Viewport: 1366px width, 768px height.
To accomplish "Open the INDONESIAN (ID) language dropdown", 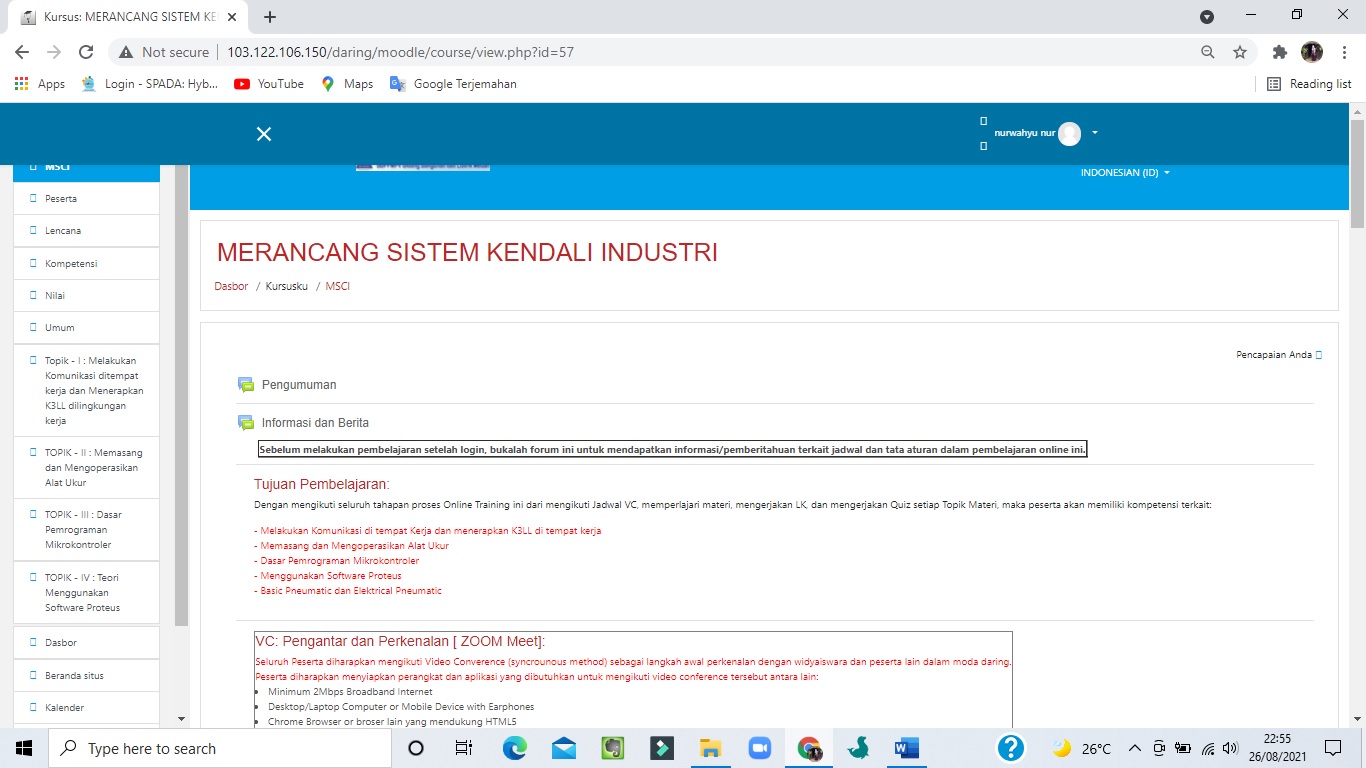I will (1124, 173).
